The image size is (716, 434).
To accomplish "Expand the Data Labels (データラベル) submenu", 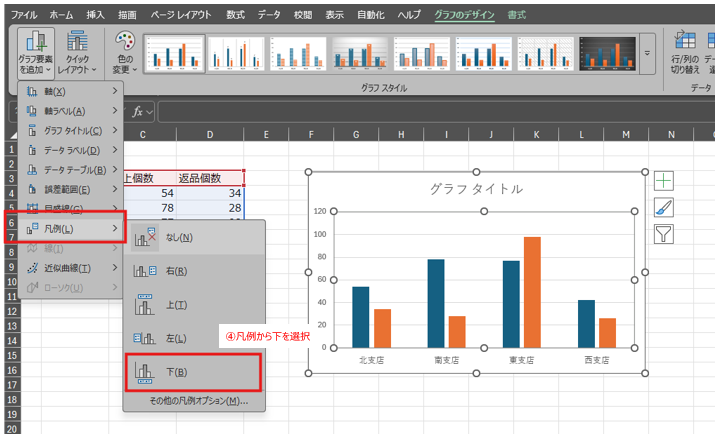I will [68, 150].
